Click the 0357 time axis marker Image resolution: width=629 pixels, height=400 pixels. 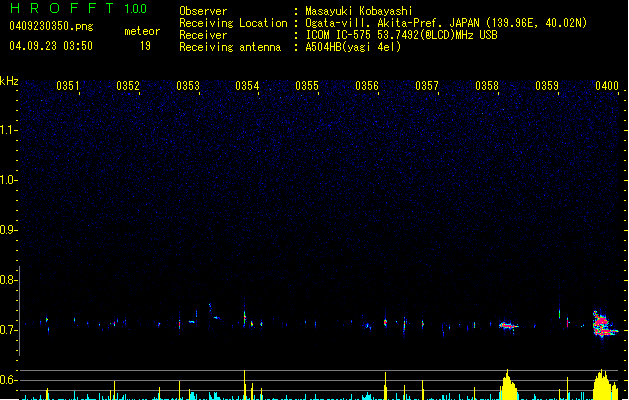click(x=427, y=85)
